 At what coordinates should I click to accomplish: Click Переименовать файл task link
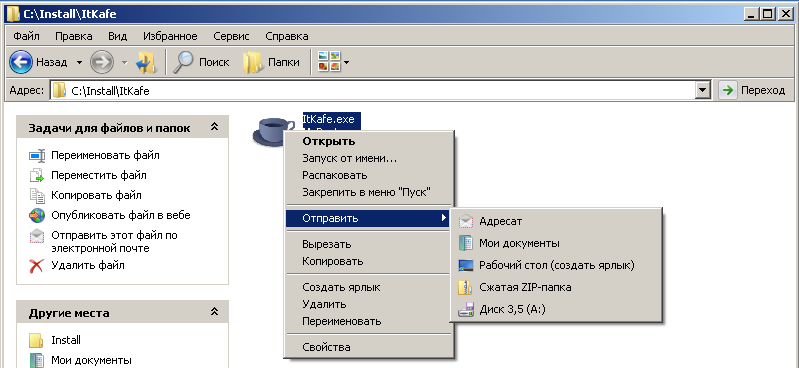tap(105, 155)
